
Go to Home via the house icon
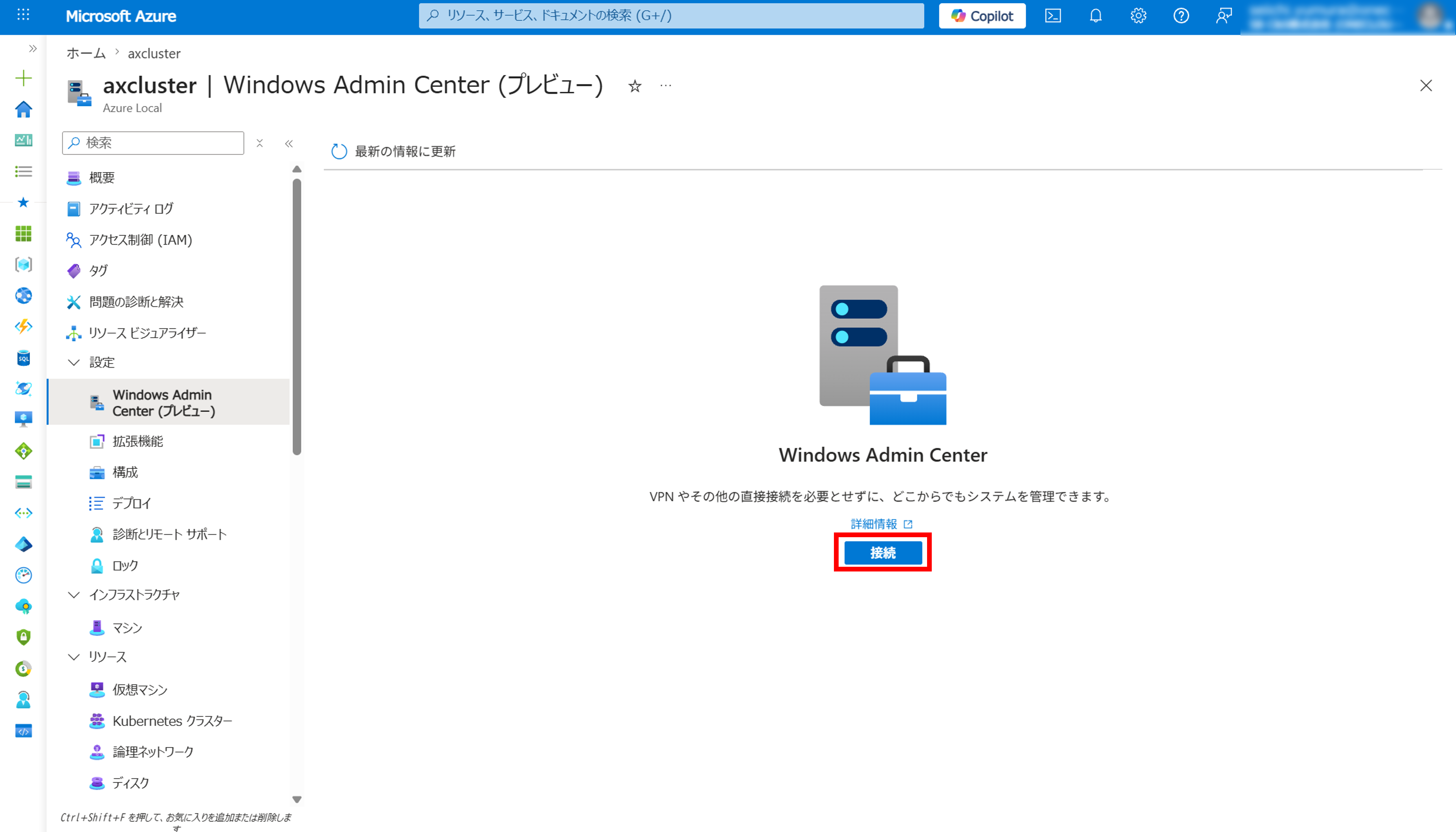(24, 109)
